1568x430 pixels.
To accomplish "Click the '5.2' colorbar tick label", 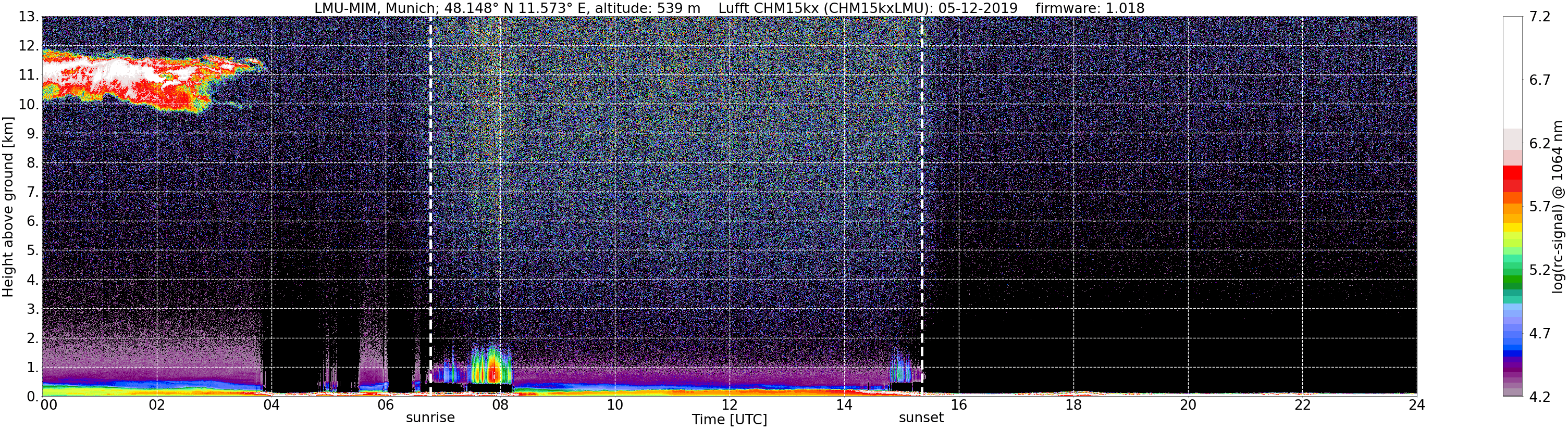I will (1539, 270).
